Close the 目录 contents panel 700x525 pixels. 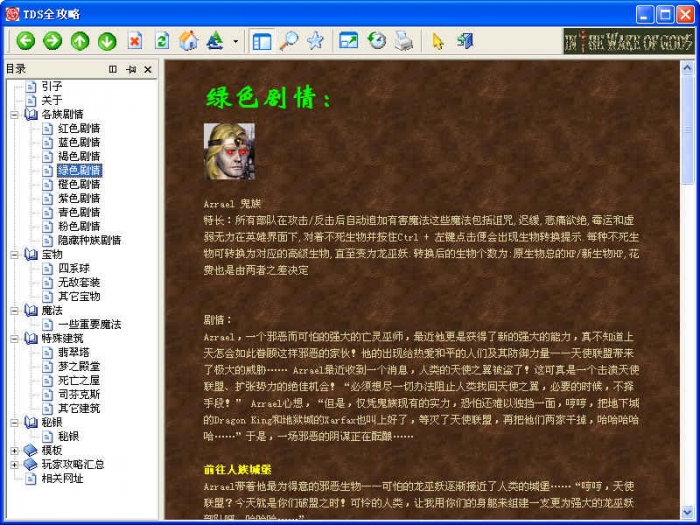pyautogui.click(x=148, y=69)
